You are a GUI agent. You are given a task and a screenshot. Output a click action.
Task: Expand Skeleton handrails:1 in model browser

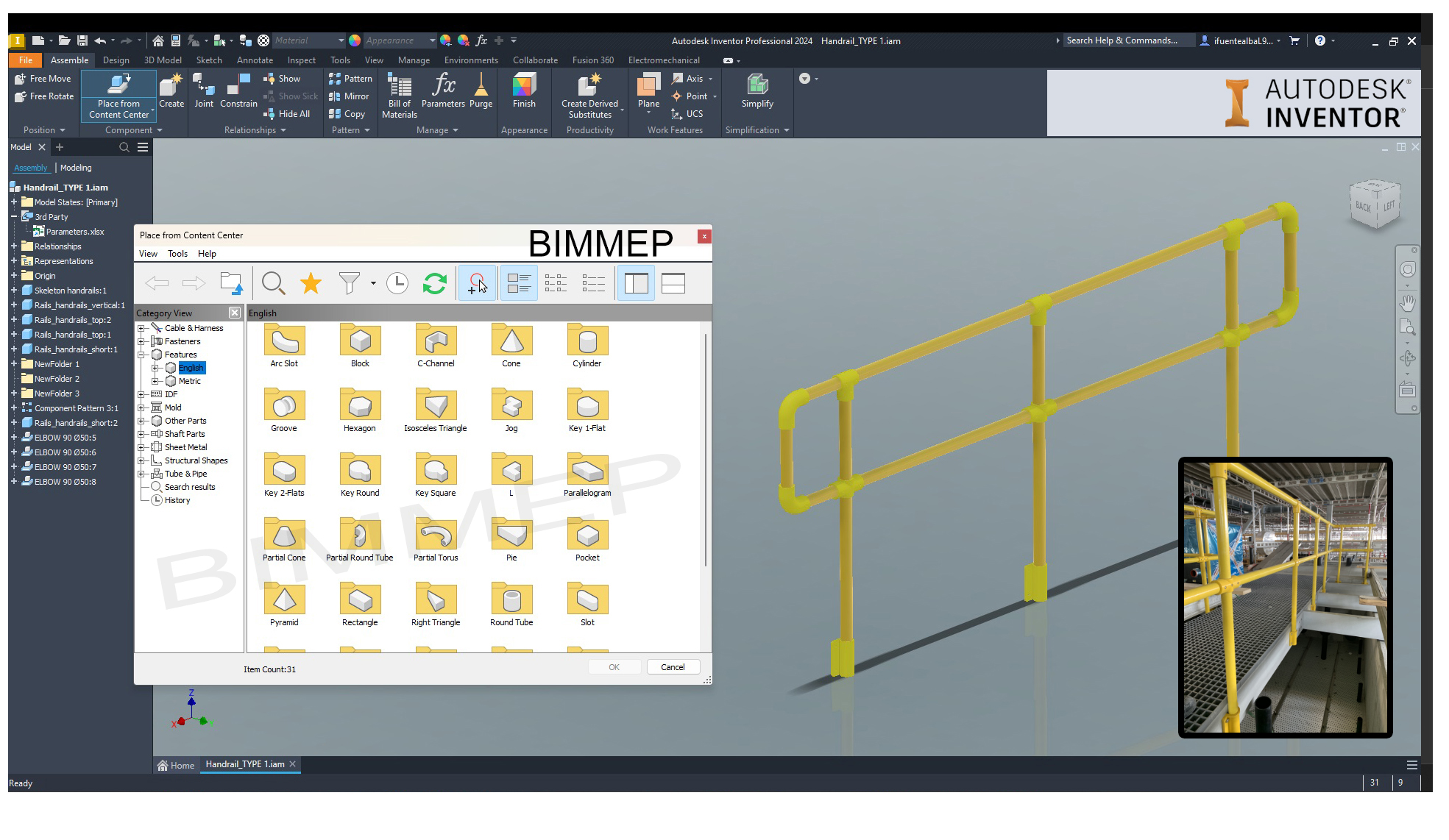(14, 291)
